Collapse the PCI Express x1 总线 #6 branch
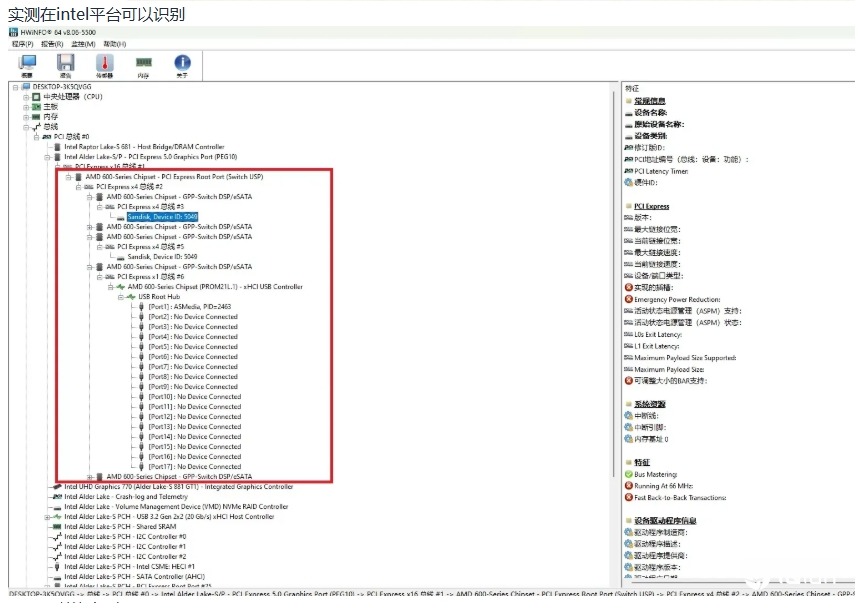This screenshot has height=603, width=855. 99,277
